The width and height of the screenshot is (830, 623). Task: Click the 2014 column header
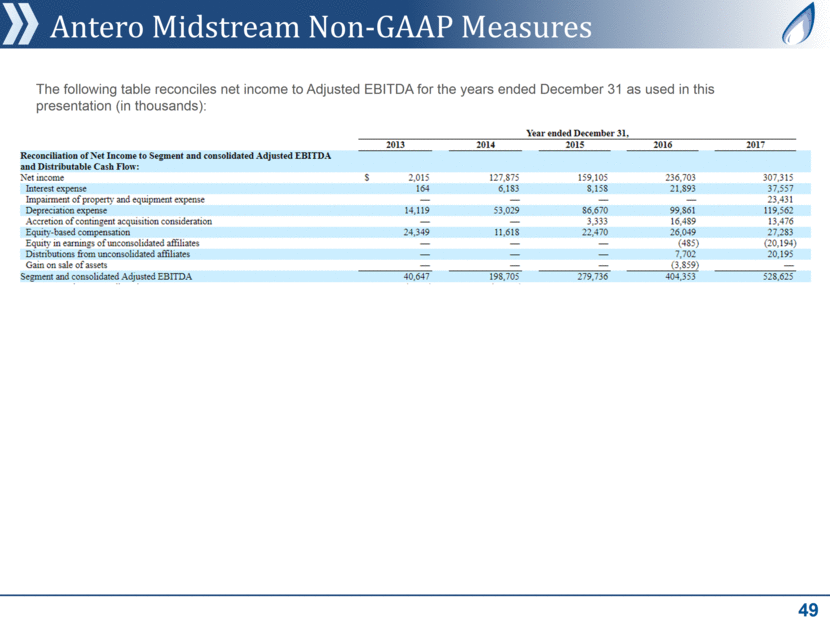485,145
